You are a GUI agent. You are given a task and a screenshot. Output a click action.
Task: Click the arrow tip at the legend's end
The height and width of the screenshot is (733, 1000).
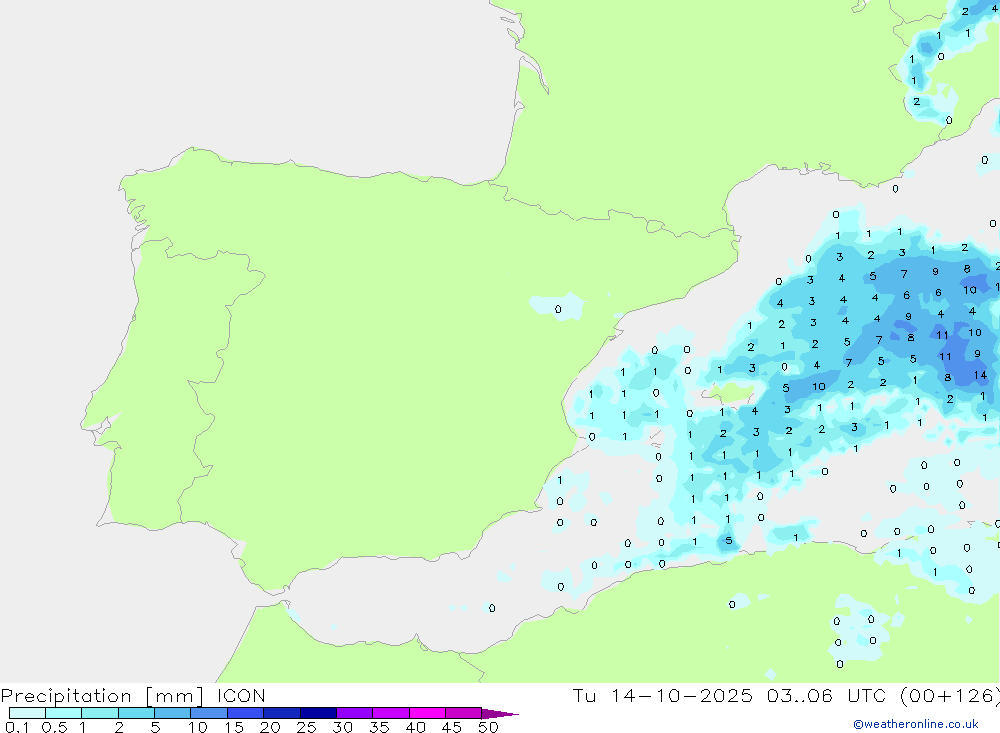coord(501,714)
